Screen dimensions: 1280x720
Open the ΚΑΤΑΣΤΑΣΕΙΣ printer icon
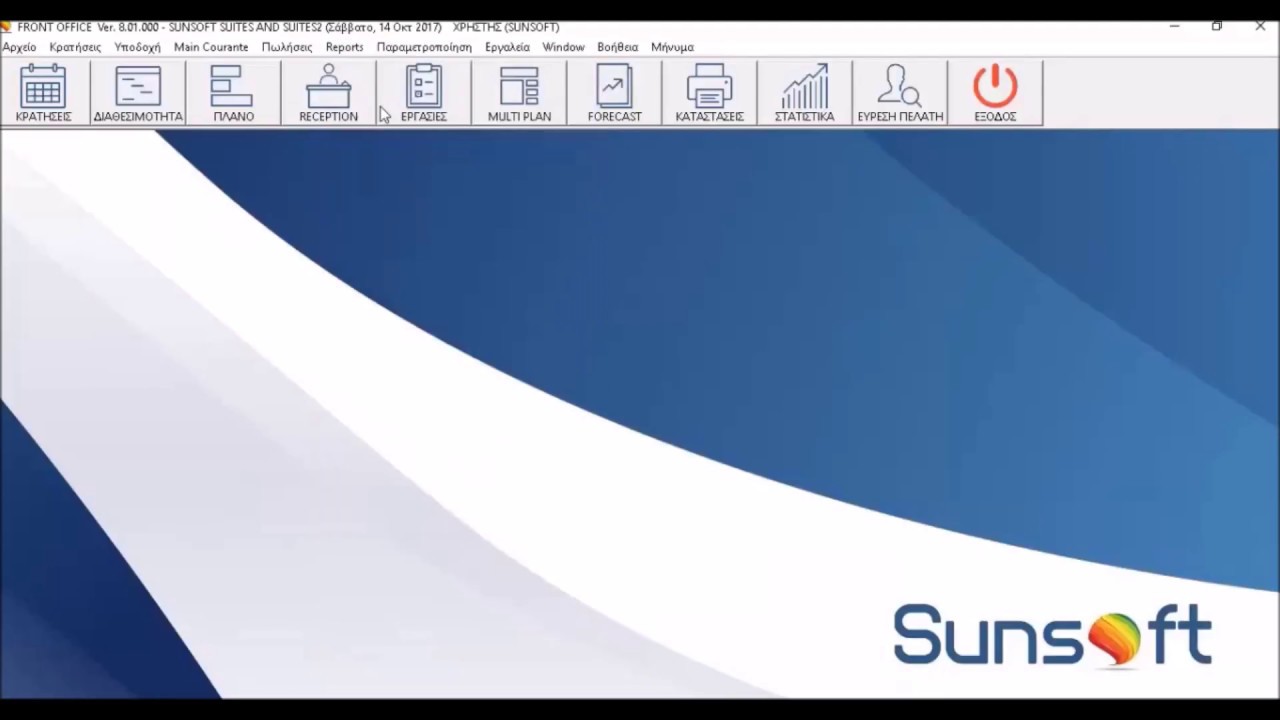click(709, 93)
